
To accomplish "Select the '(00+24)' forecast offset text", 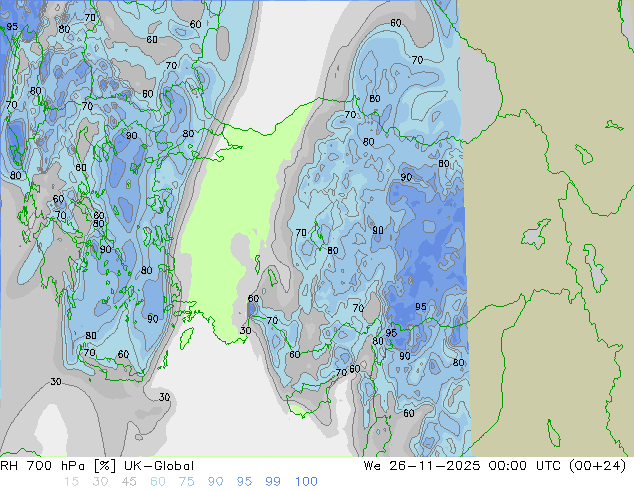I will pos(597,466).
